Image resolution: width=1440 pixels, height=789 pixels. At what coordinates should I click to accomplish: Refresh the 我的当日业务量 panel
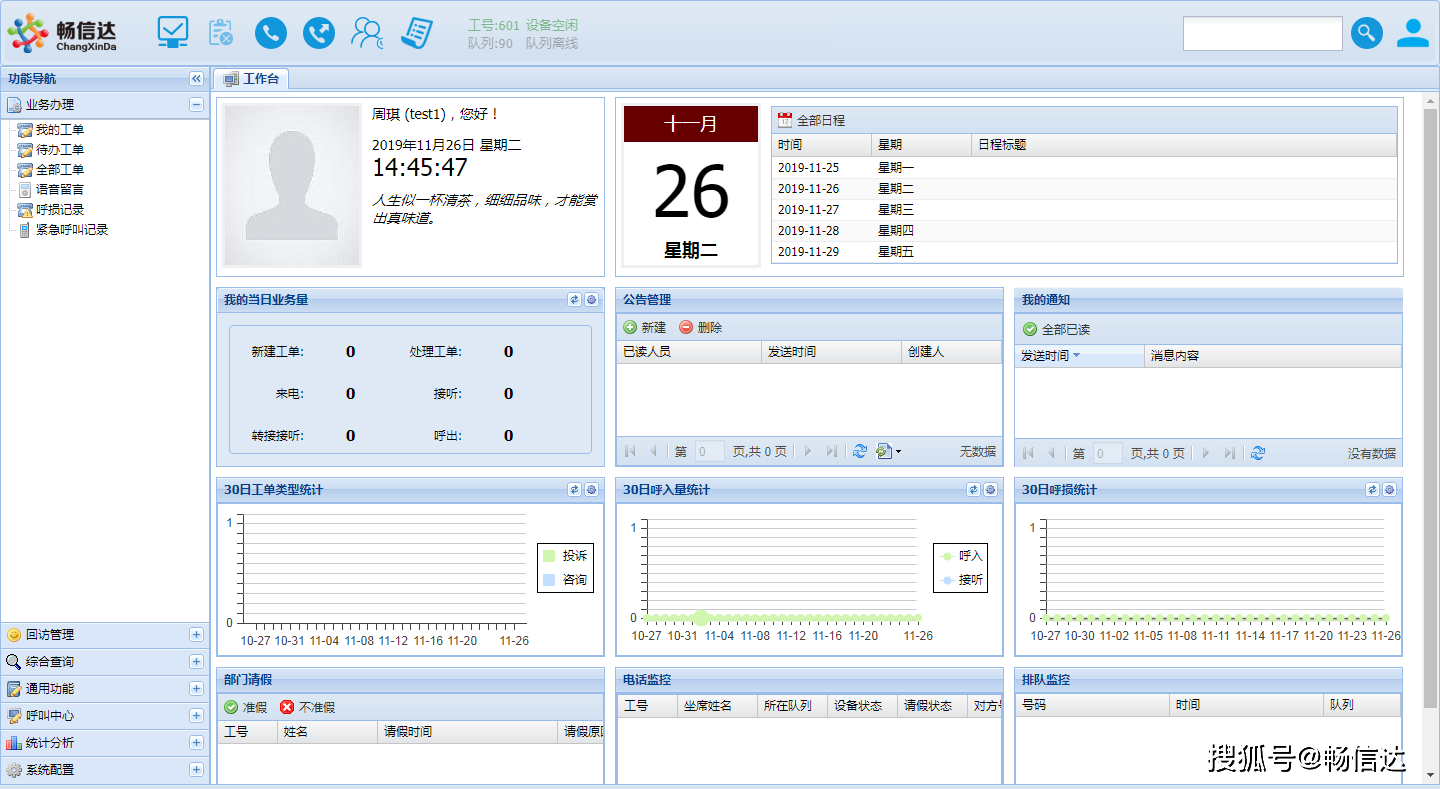[574, 300]
